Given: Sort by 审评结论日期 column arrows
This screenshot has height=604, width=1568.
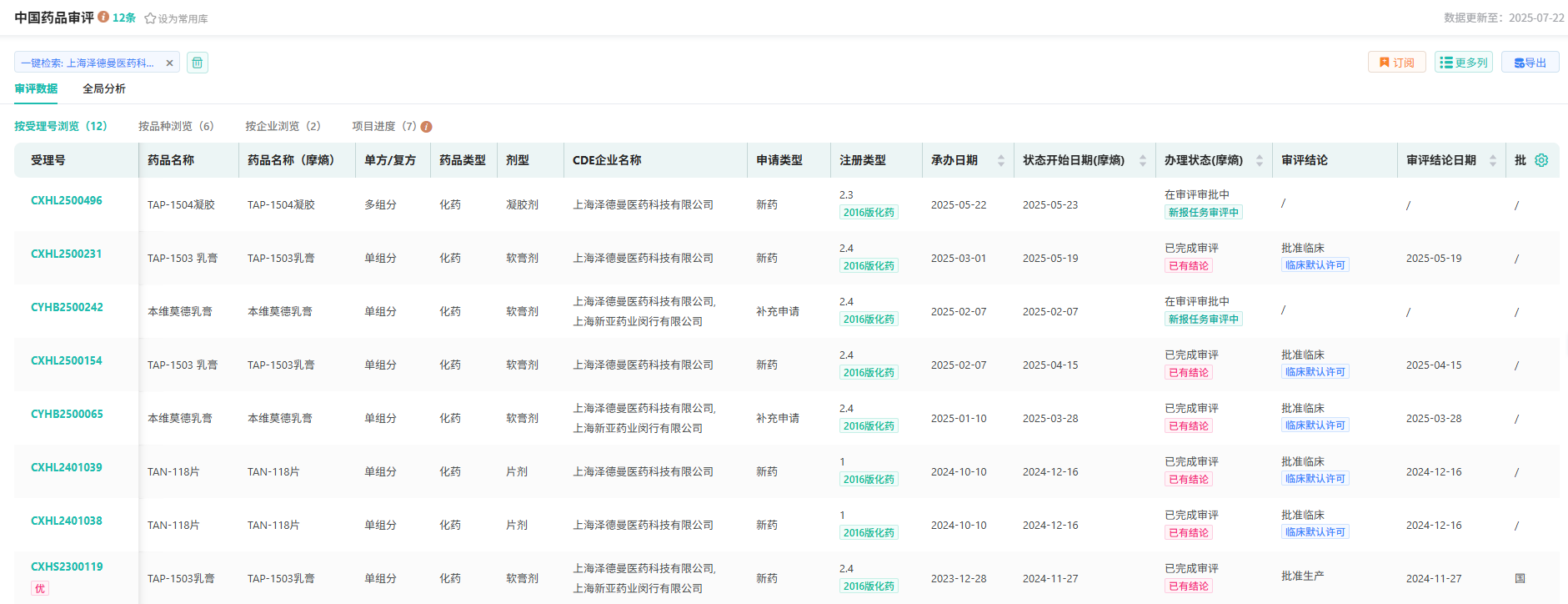Looking at the screenshot, I should click(x=1492, y=160).
